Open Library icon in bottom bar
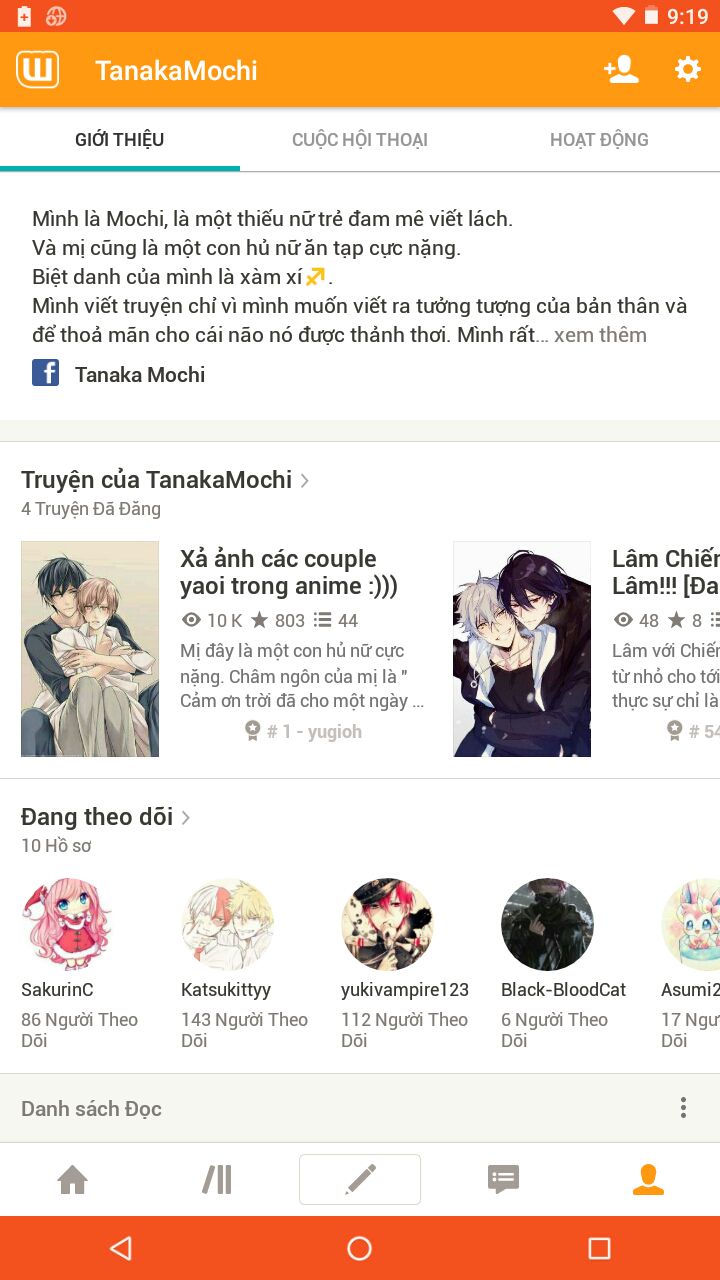This screenshot has width=720, height=1280. [217, 1180]
